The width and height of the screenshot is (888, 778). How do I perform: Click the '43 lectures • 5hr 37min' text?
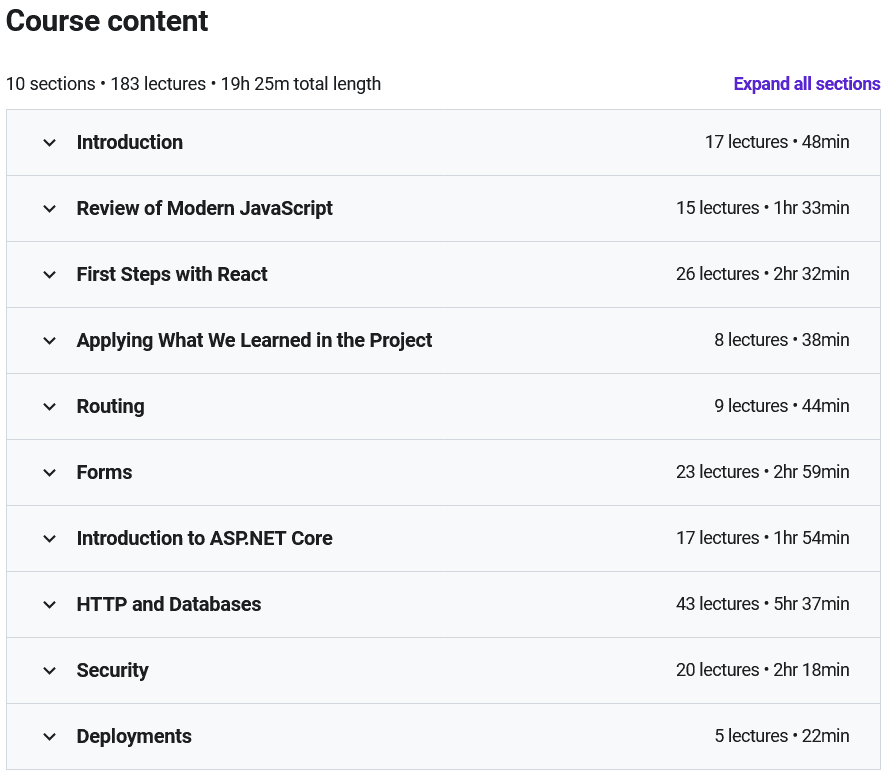click(x=763, y=604)
